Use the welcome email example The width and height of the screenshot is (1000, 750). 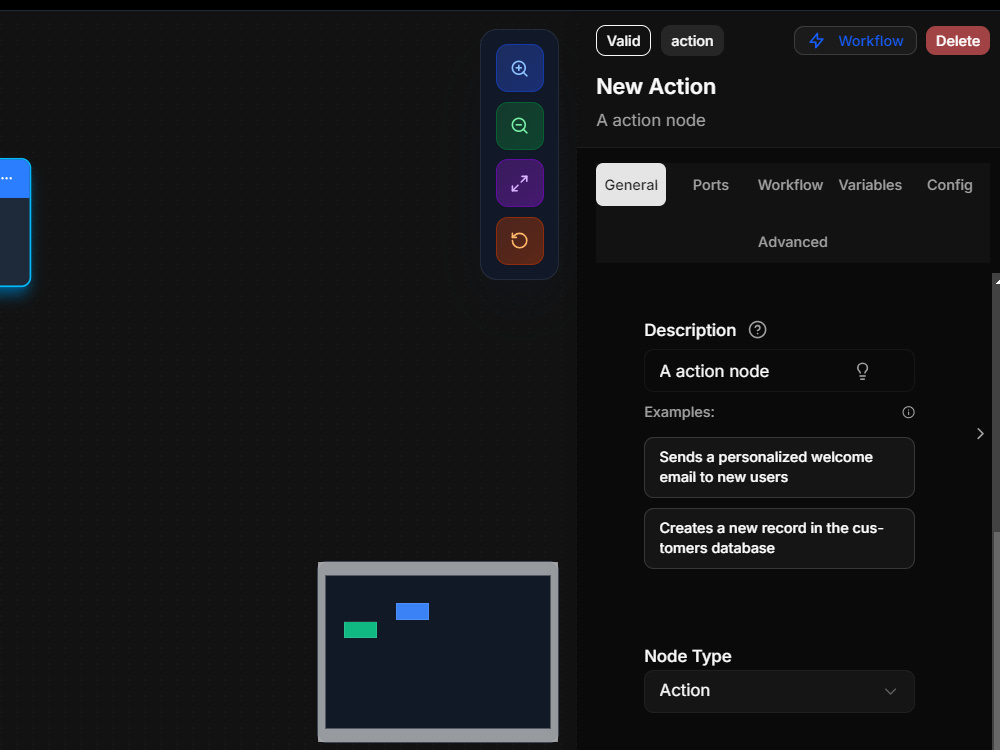(x=779, y=467)
